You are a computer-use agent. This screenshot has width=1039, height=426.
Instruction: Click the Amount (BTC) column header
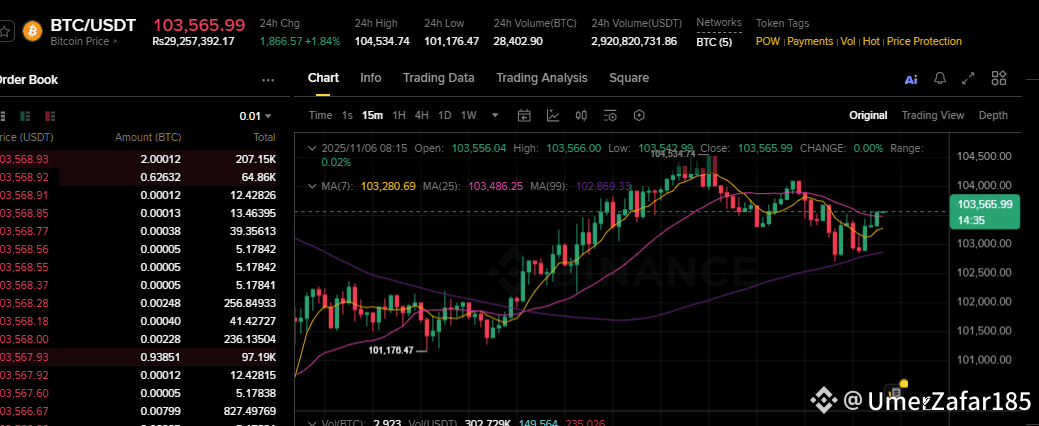[148, 138]
